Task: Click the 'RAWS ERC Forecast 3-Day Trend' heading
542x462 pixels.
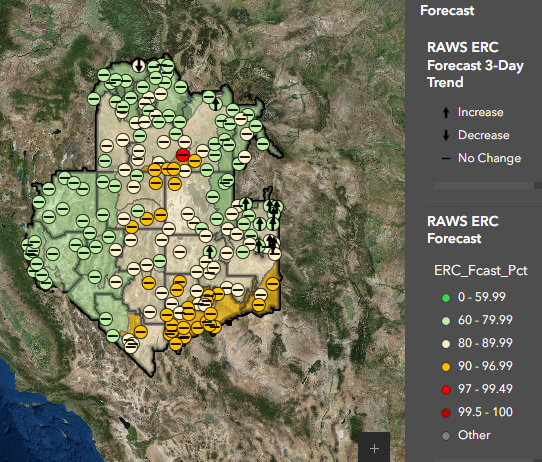Action: point(475,65)
